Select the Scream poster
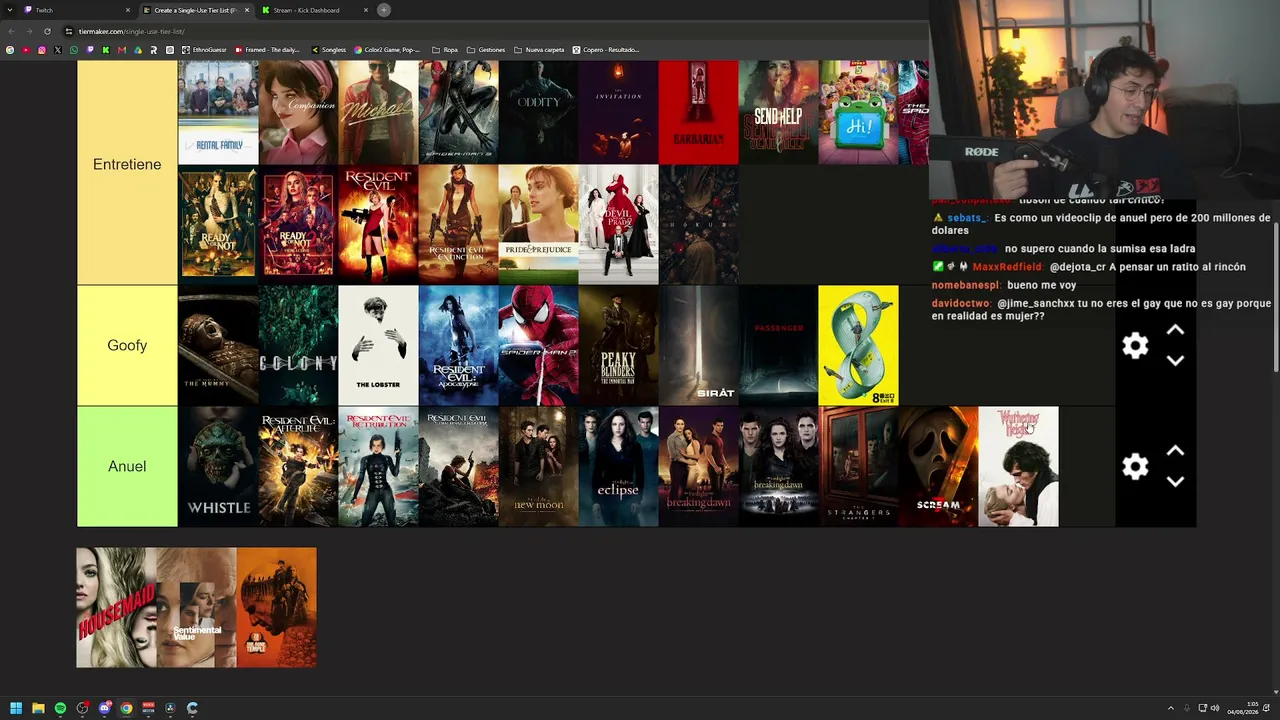This screenshot has width=1280, height=720. coord(938,467)
